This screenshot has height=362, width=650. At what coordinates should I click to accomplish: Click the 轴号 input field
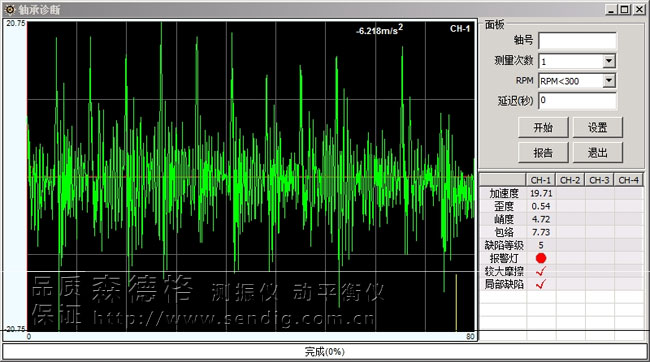tap(577, 41)
